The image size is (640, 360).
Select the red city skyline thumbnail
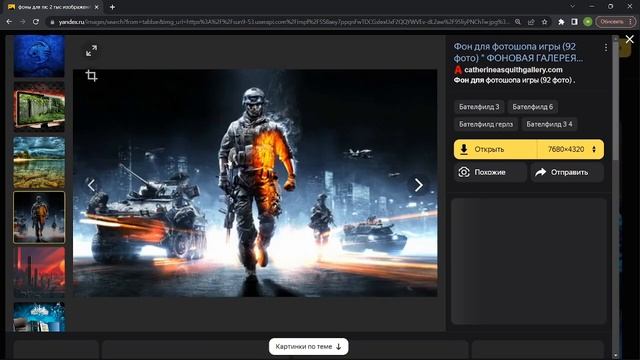coord(39,273)
